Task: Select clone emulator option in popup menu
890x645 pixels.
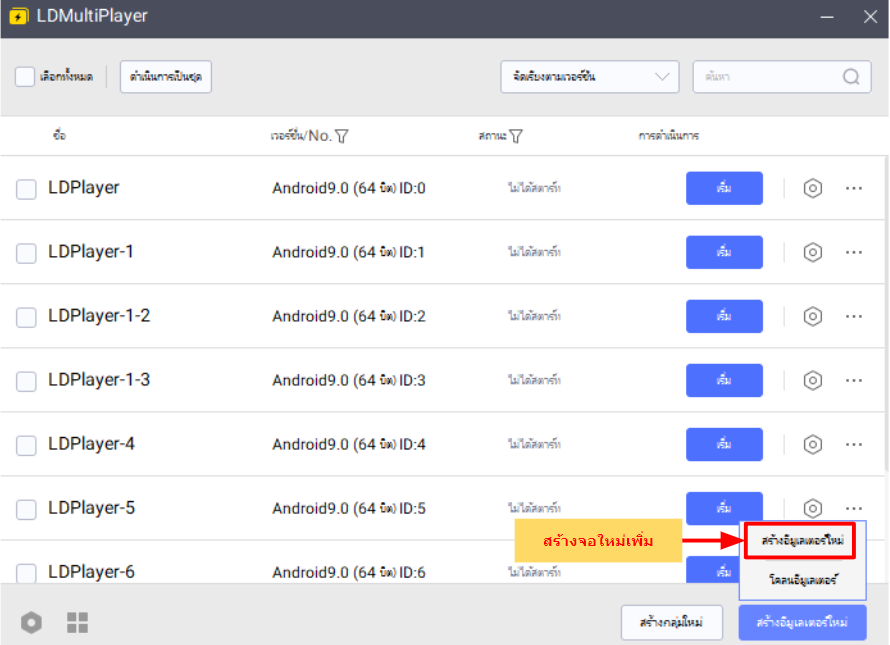Action: pos(802,580)
